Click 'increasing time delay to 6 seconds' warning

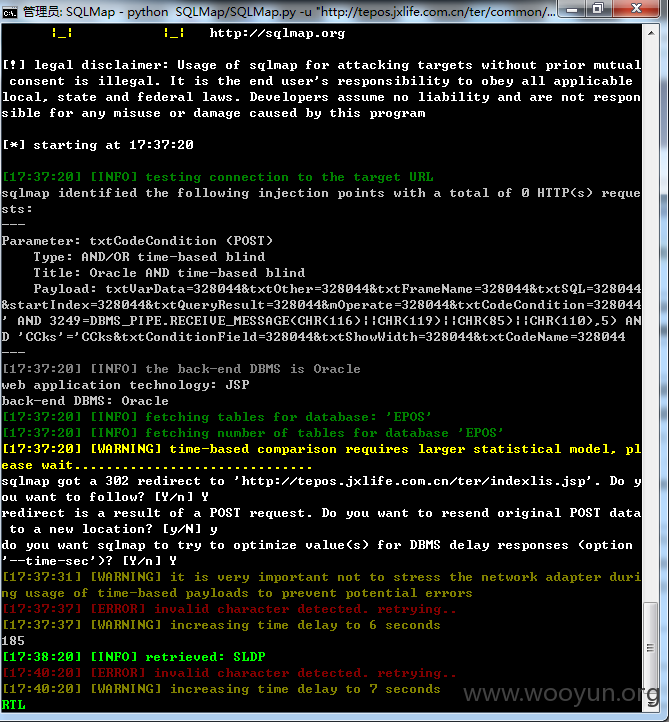click(x=221, y=625)
